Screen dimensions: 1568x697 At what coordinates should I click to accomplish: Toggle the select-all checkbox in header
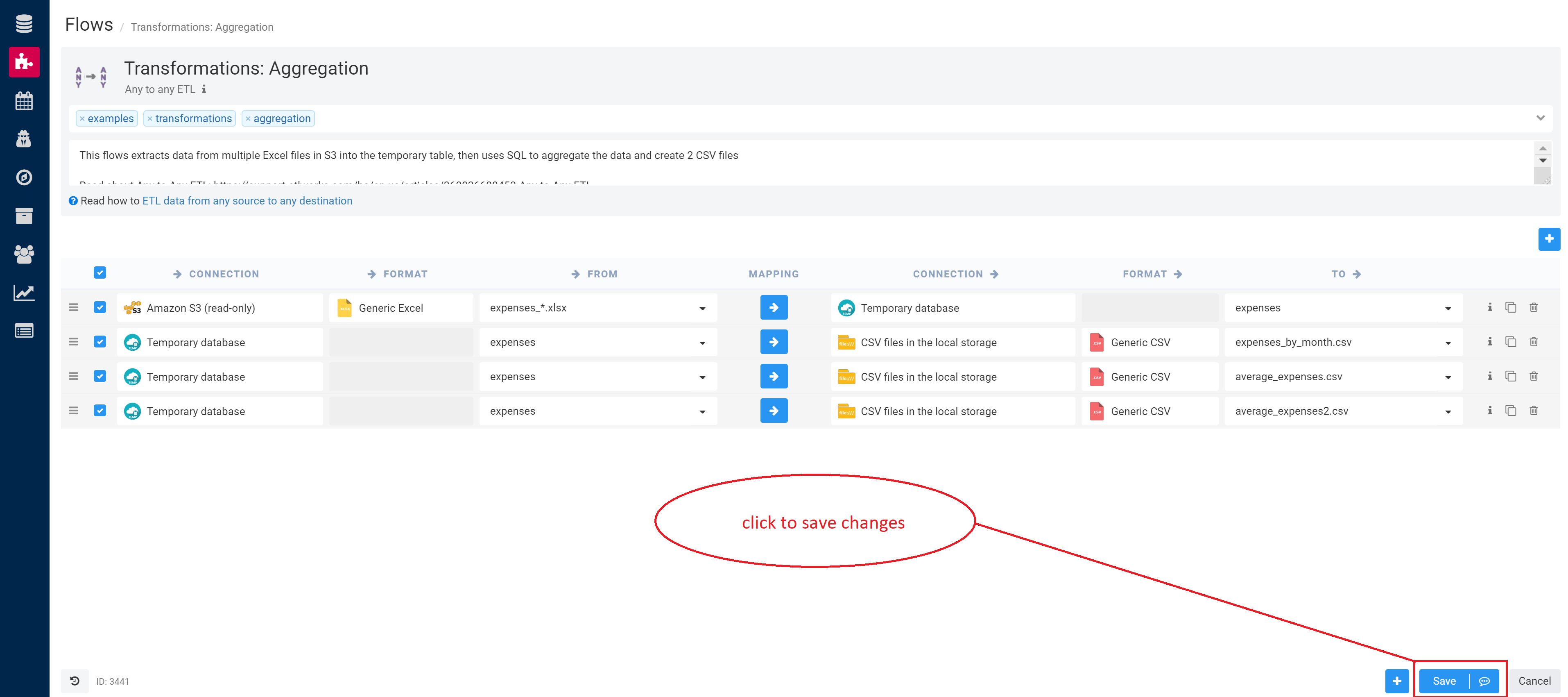click(100, 272)
